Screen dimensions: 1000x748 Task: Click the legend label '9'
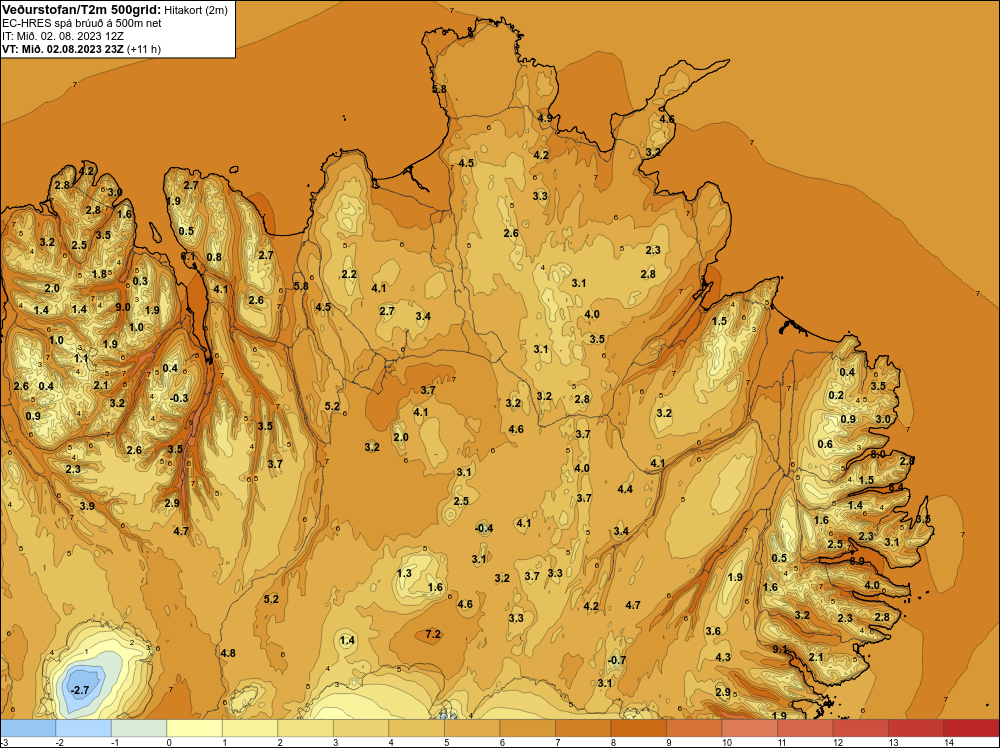(668, 742)
